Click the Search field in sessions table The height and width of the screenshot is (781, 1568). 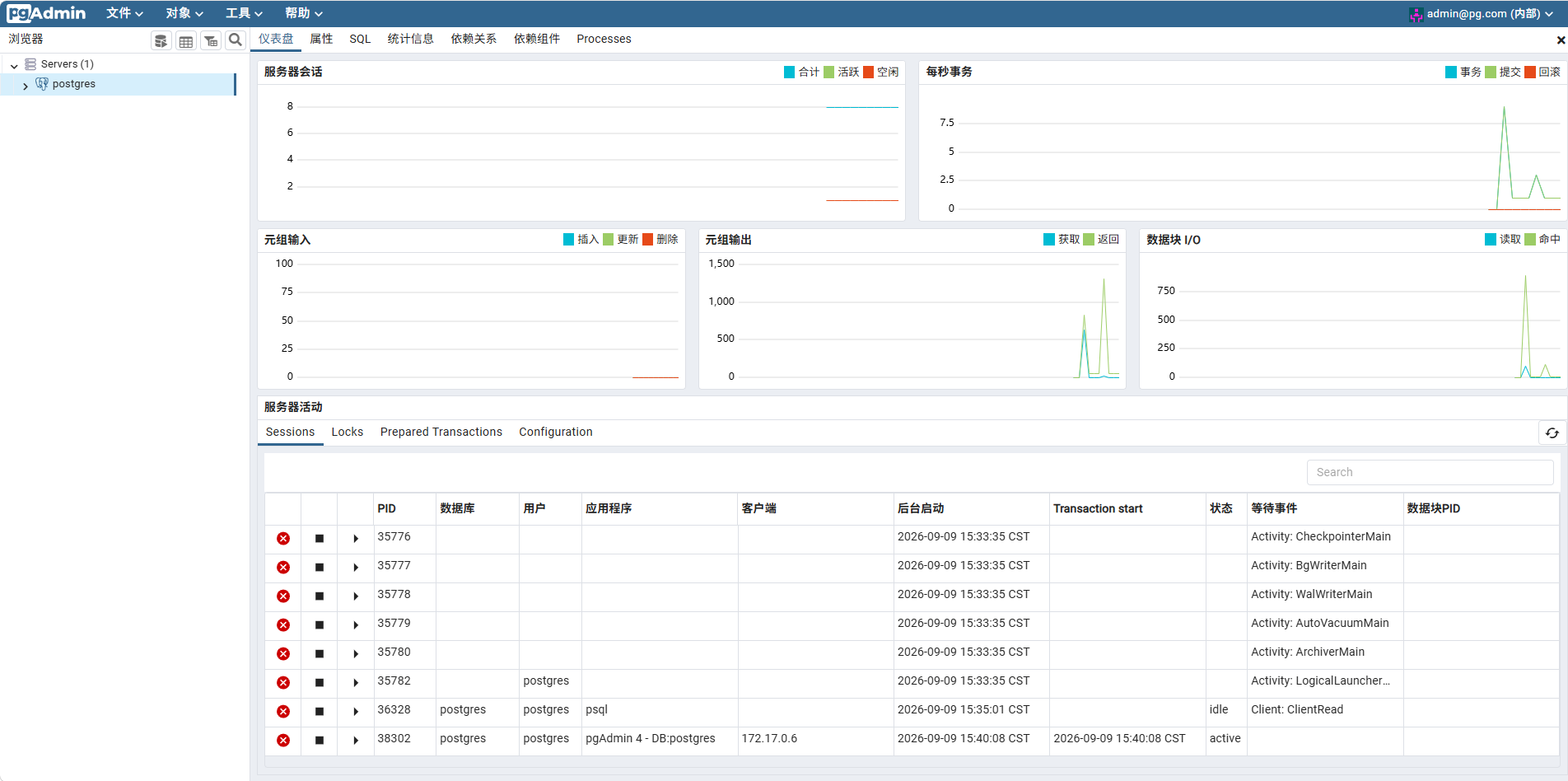1430,472
